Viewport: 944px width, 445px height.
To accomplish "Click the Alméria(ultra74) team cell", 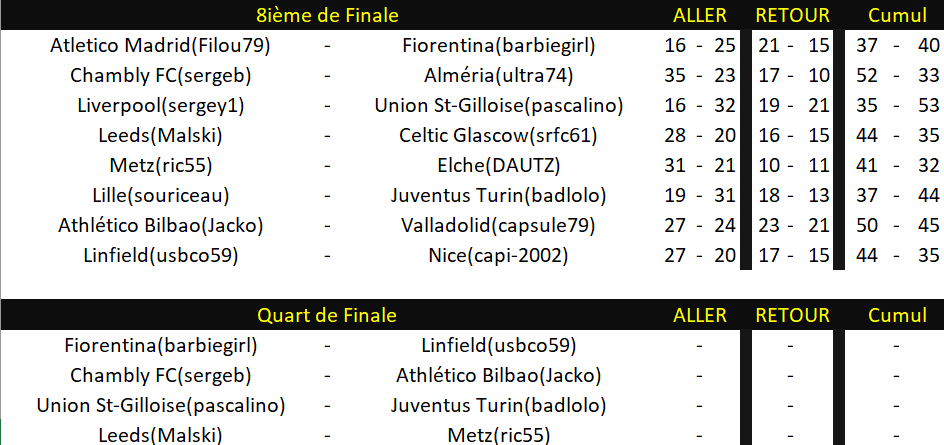I will pos(498,75).
